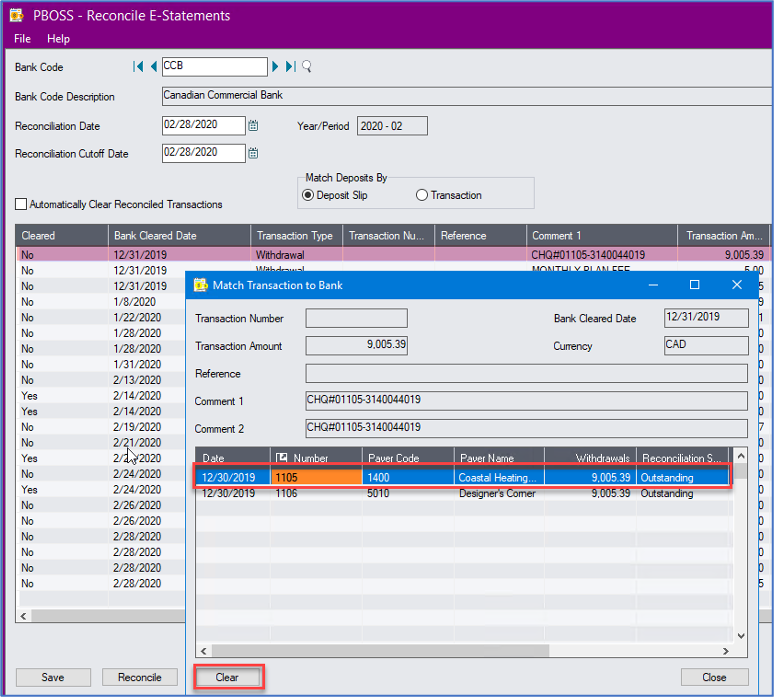Click the Reconciliation Cutoff Date field
This screenshot has width=775, height=697.
coord(204,153)
